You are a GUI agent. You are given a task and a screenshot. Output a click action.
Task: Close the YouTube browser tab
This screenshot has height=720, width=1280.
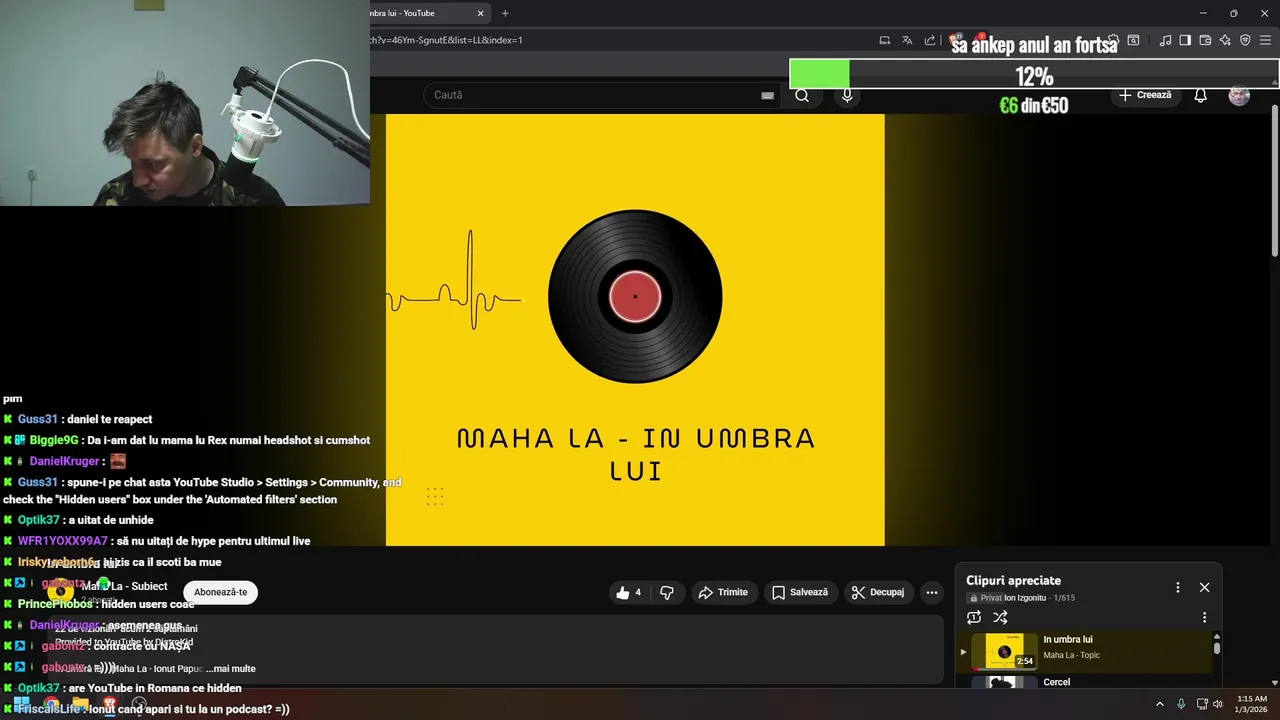pos(480,13)
